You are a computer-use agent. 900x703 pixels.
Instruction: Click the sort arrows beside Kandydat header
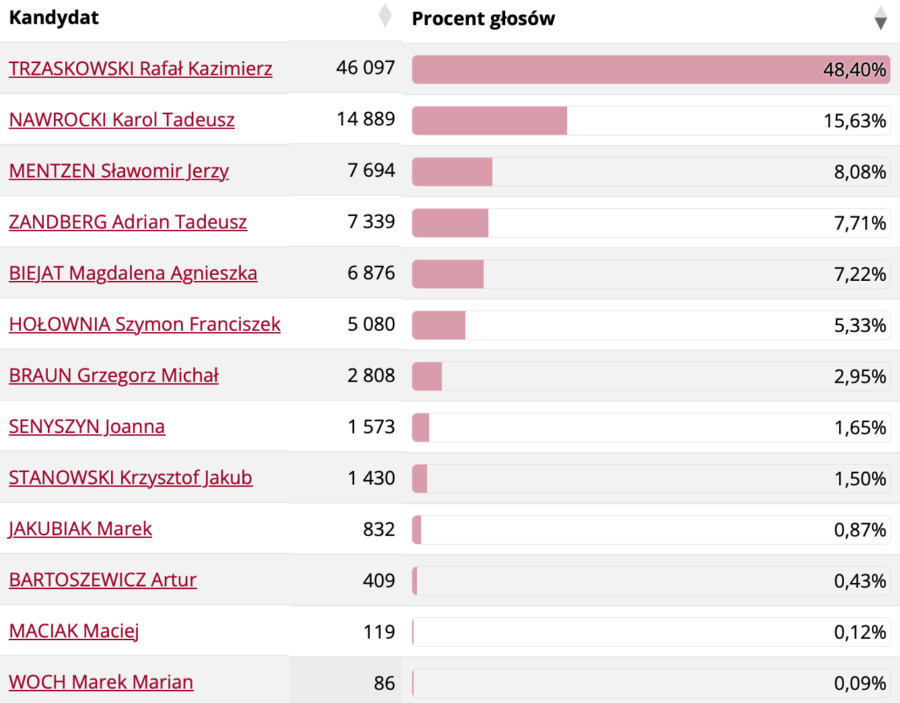click(385, 17)
